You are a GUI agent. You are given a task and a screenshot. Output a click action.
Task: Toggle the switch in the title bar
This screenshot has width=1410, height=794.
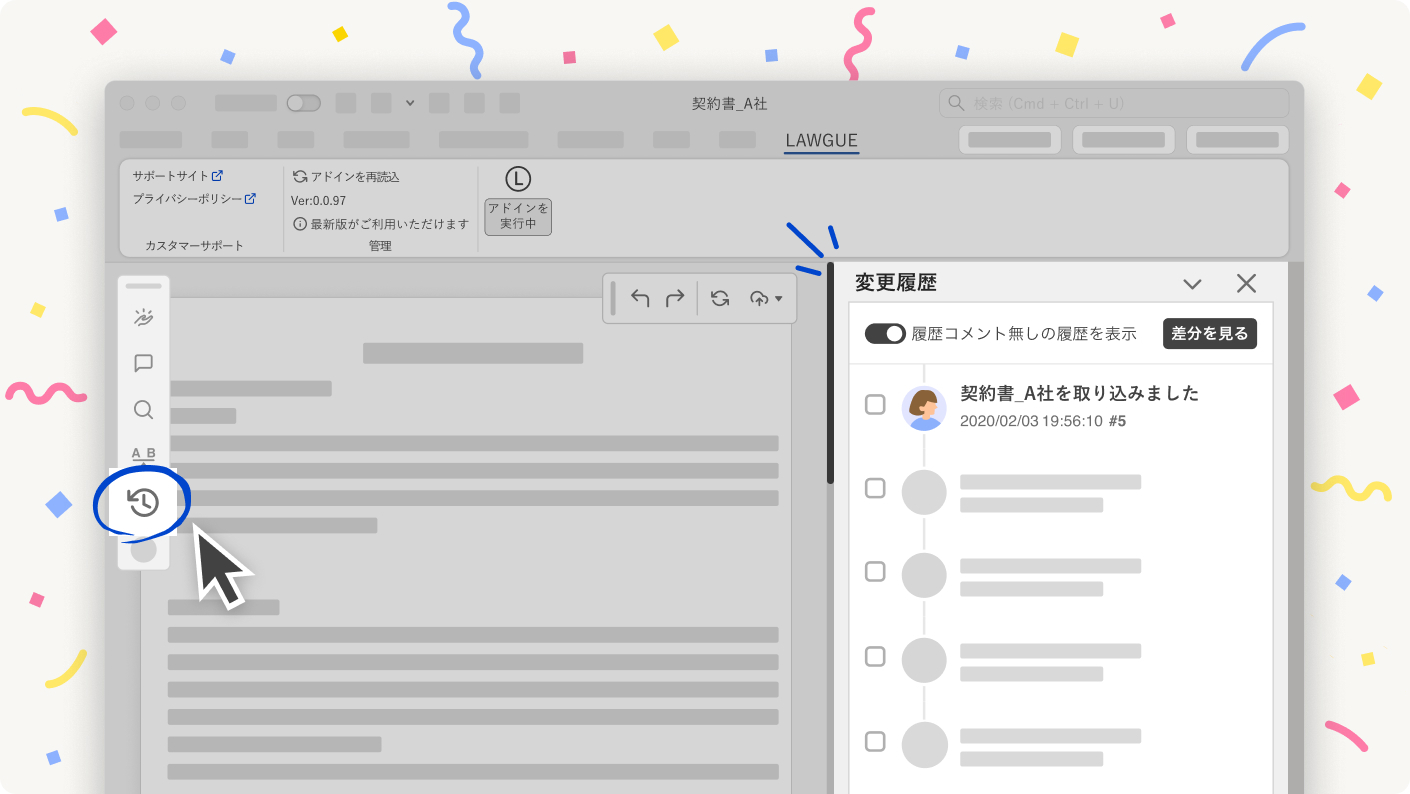click(x=303, y=103)
